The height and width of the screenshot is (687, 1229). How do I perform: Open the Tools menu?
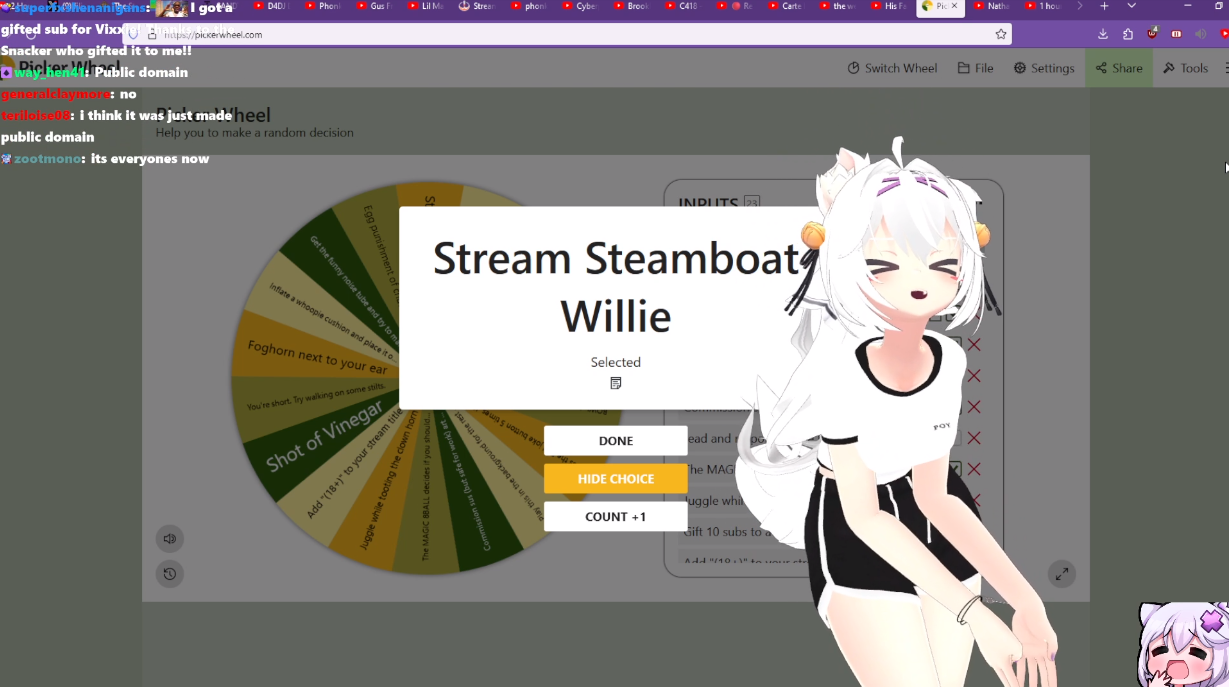click(x=1185, y=68)
